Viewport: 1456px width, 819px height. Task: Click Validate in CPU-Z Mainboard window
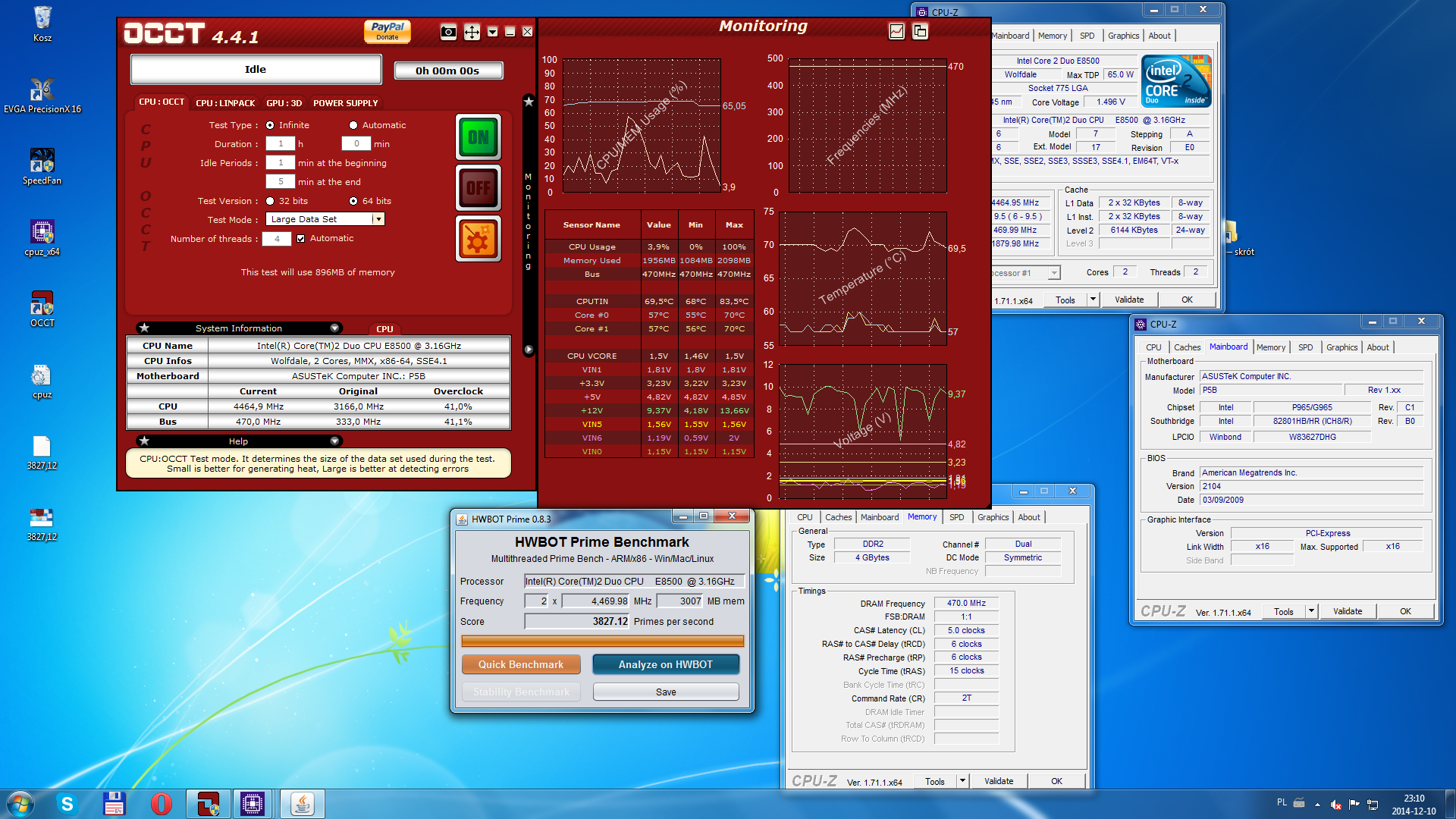1348,611
